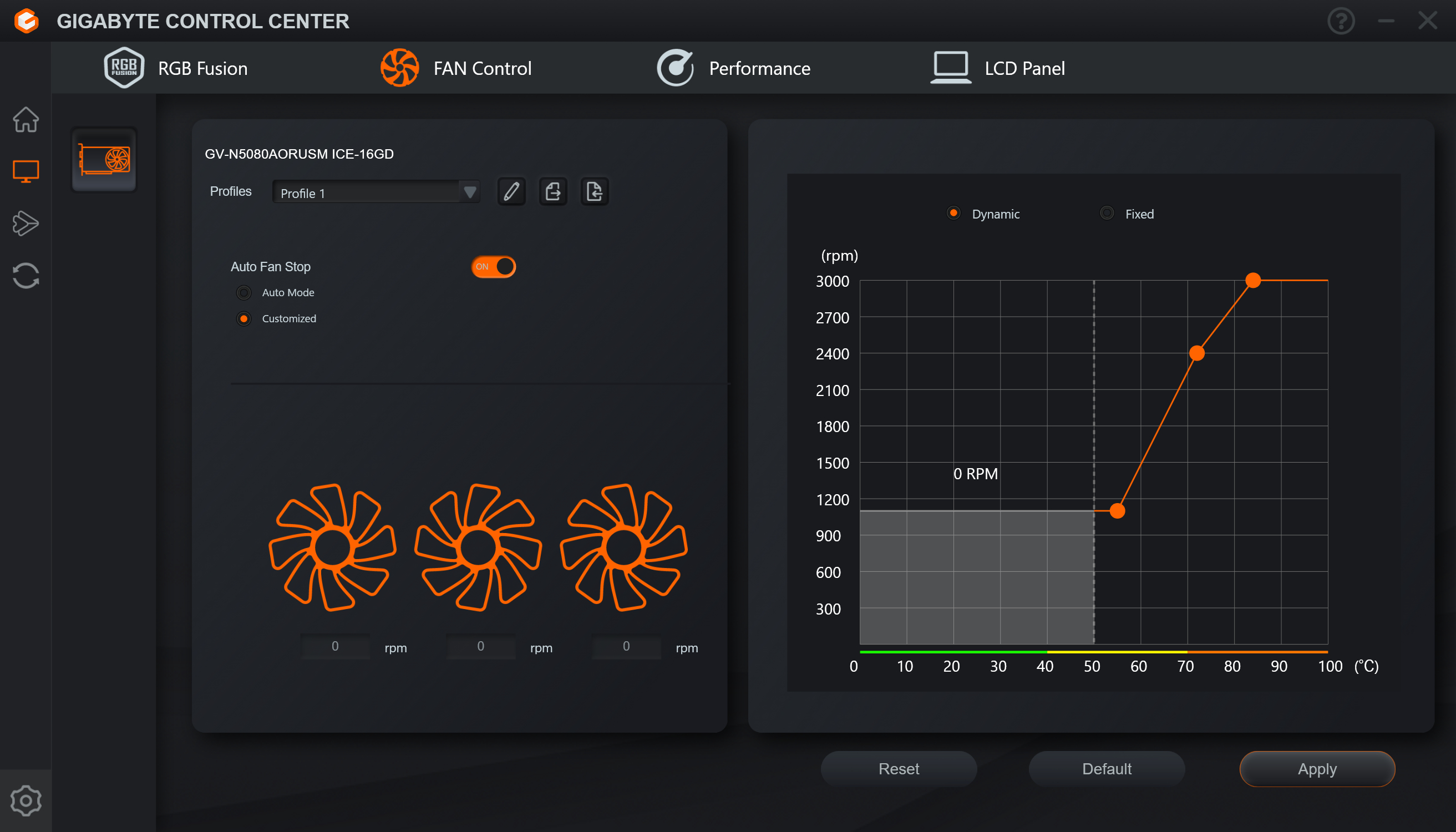
Task: Click the edit profile pencil icon
Action: click(x=511, y=191)
